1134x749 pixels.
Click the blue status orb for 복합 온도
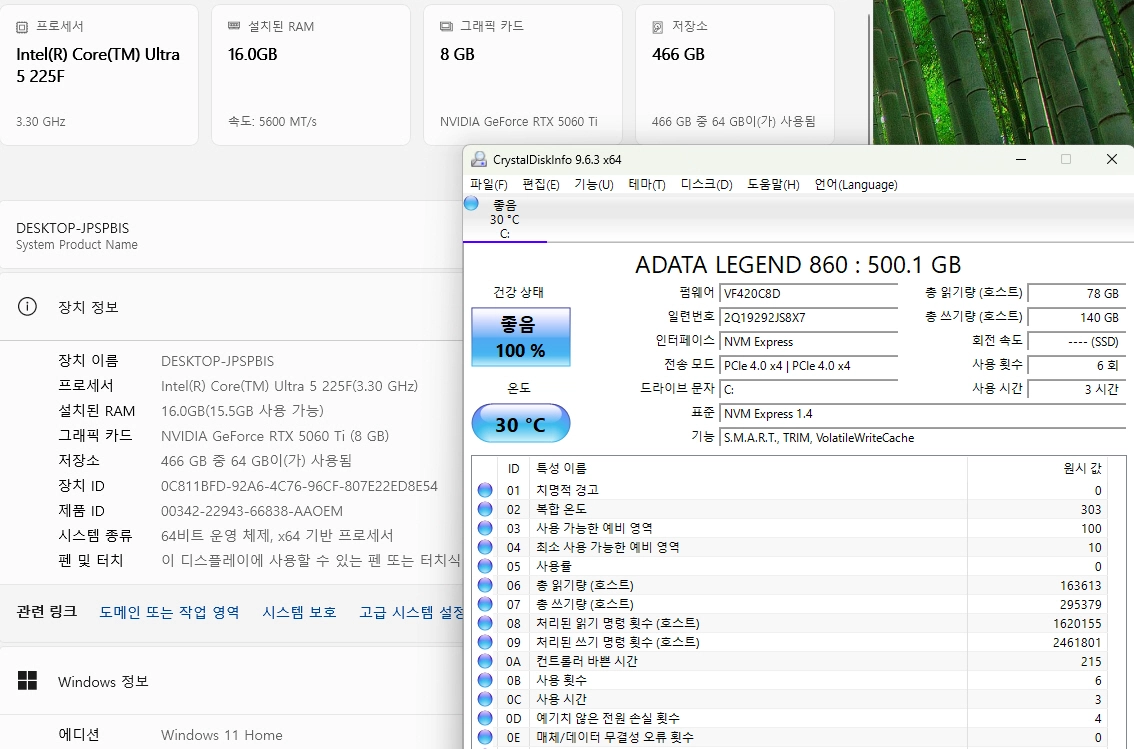pyautogui.click(x=485, y=509)
